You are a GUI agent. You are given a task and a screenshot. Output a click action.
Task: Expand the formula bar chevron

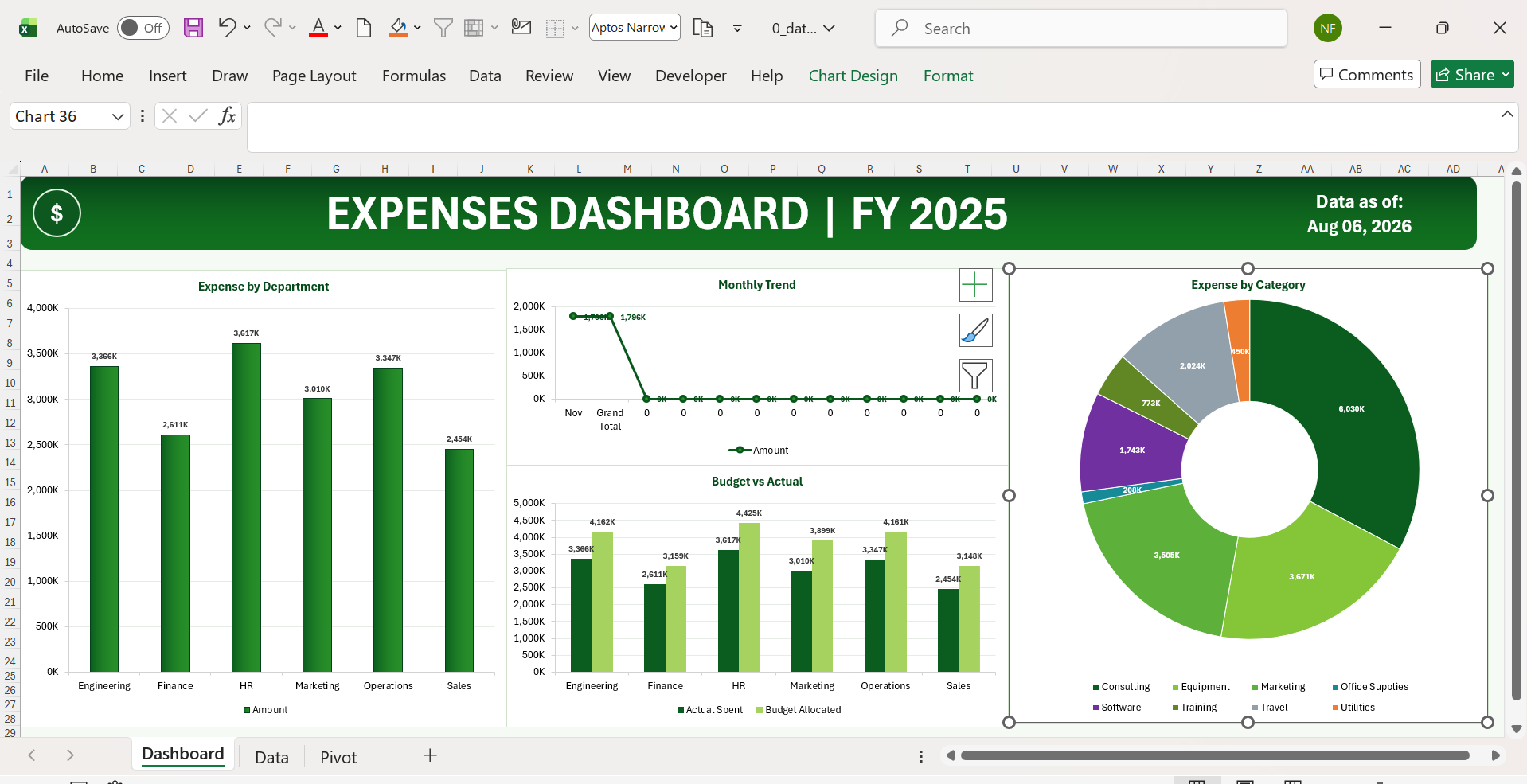(x=1507, y=115)
